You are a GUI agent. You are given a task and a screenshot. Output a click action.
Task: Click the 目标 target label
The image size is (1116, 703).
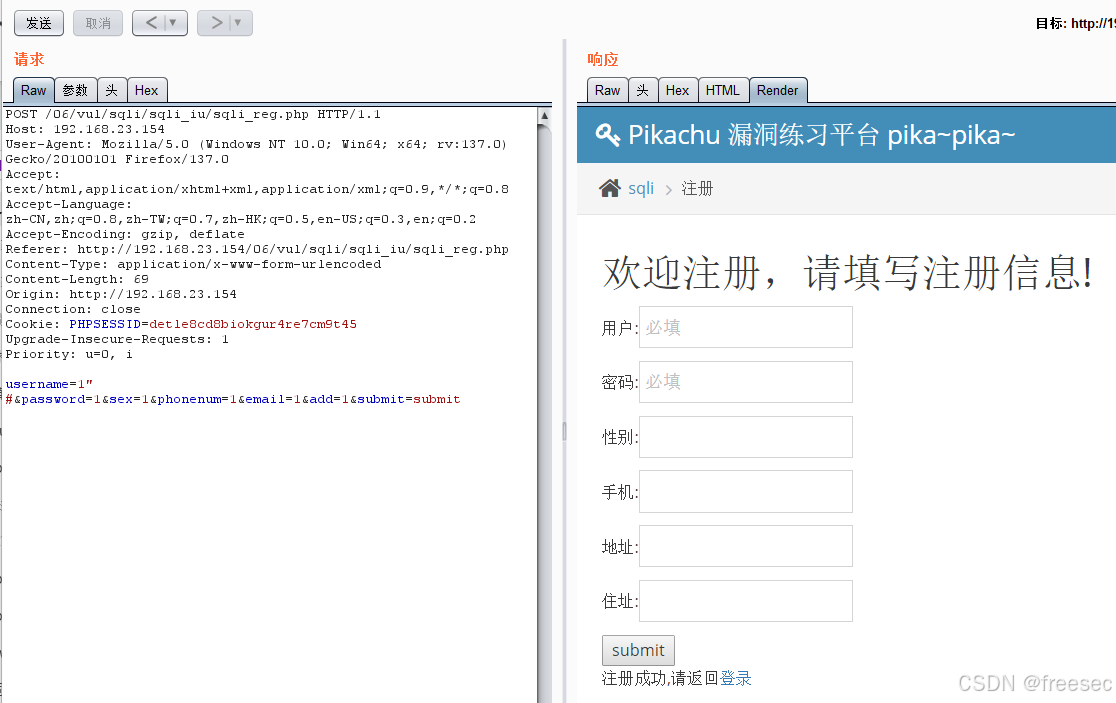click(x=1051, y=23)
